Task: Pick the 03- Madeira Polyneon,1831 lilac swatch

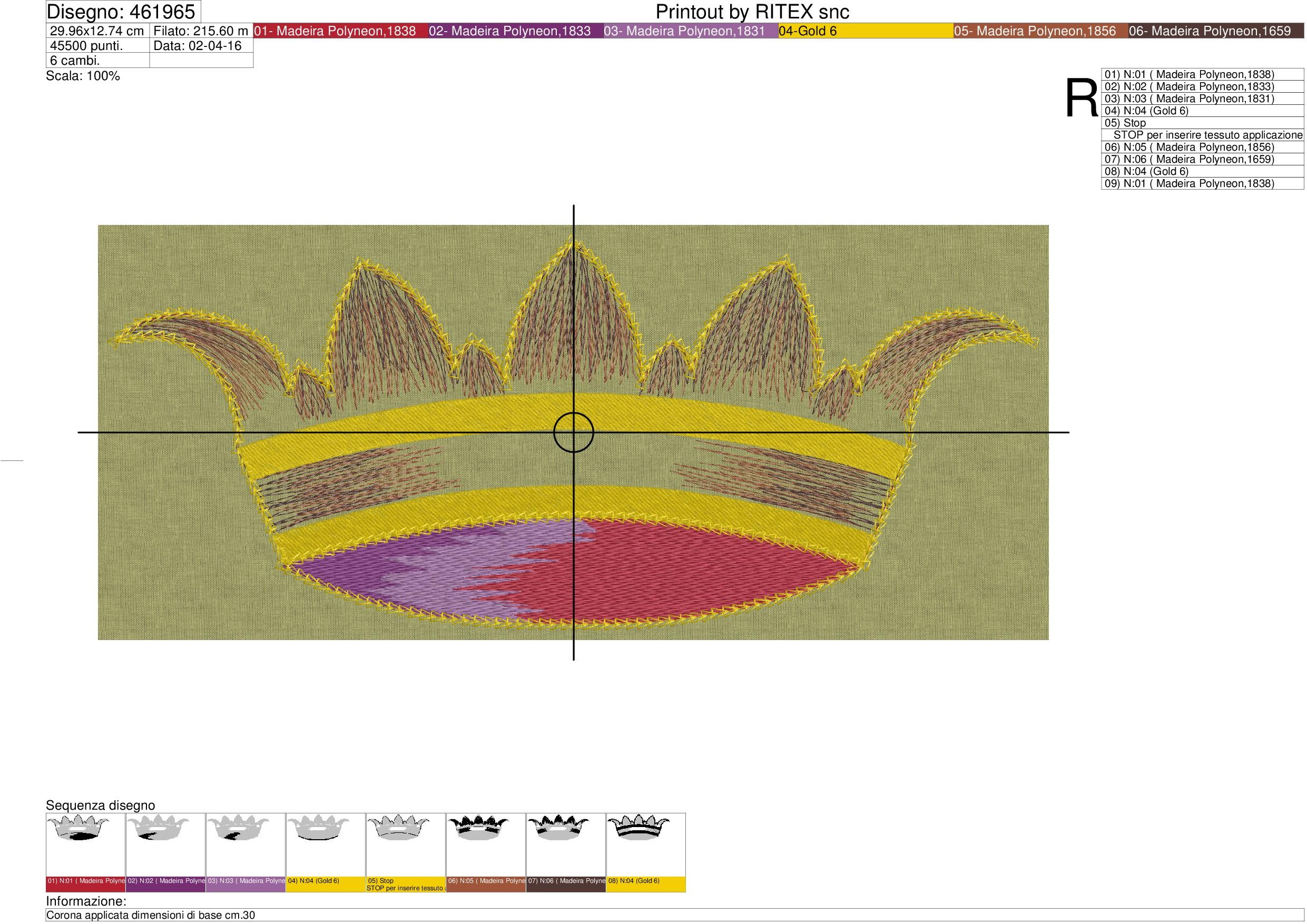Action: click(x=691, y=31)
